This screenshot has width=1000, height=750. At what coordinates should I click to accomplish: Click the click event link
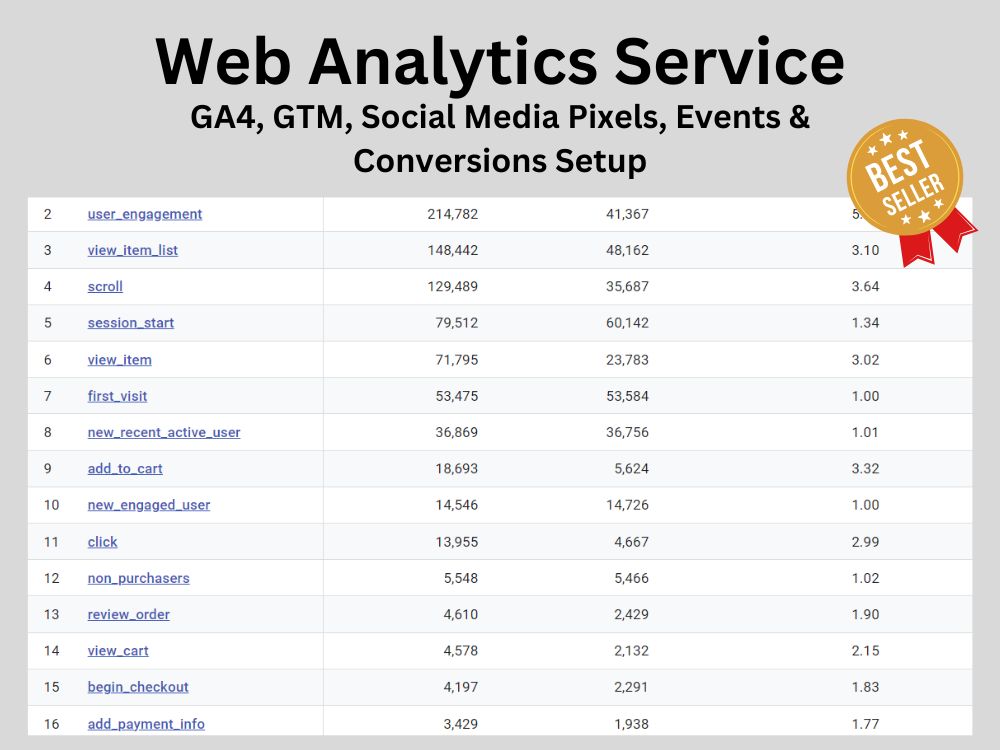click(x=102, y=541)
